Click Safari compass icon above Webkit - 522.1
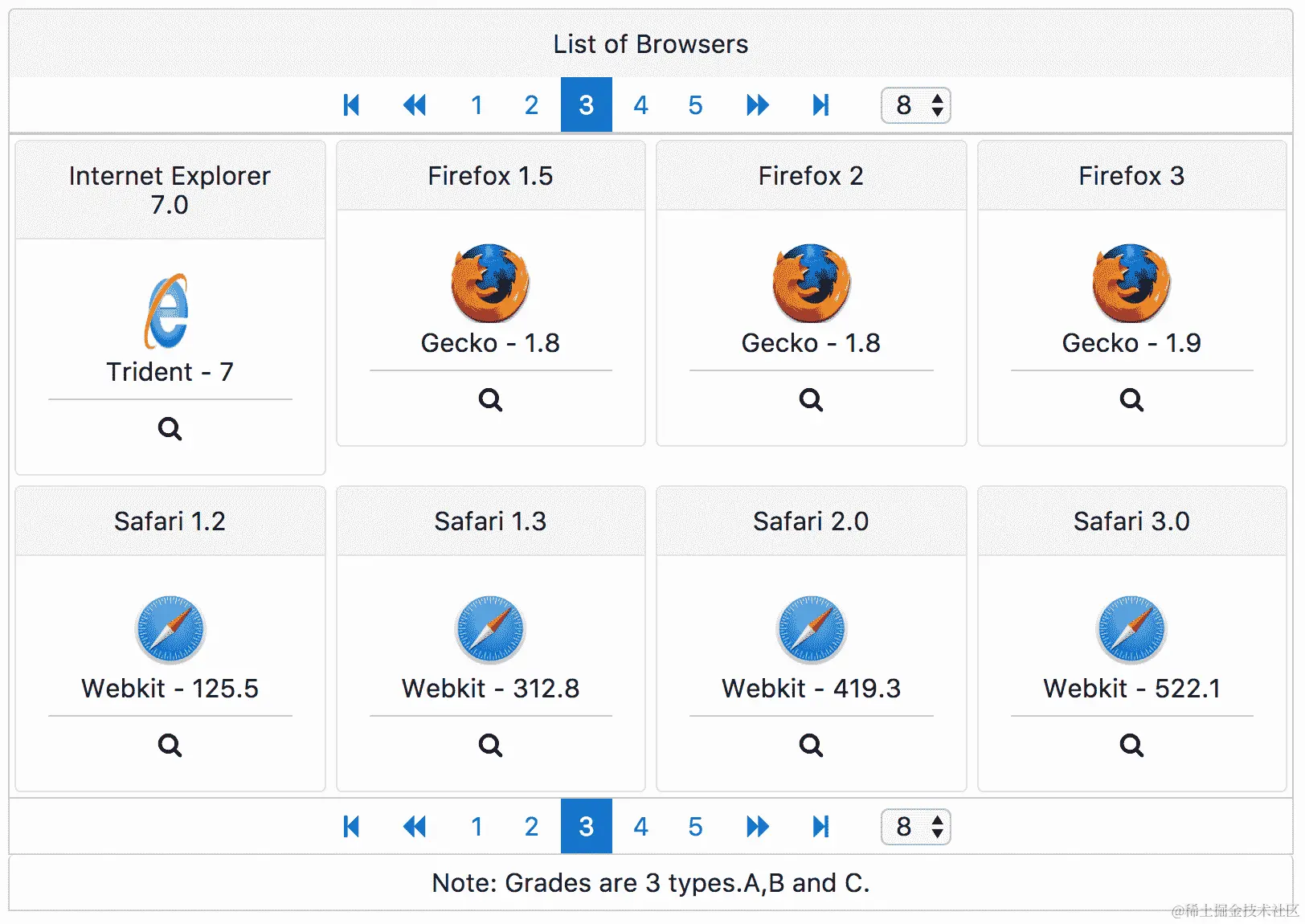The height and width of the screenshot is (924, 1305). click(x=1131, y=629)
